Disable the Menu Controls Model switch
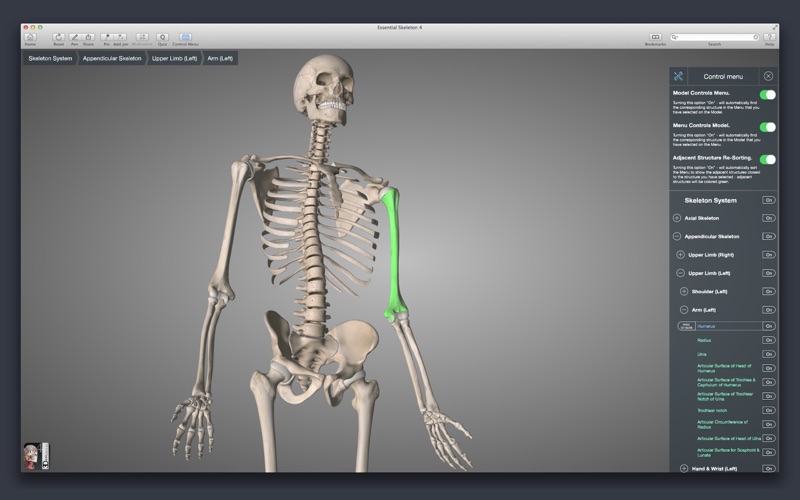Image resolution: width=800 pixels, height=500 pixels. pos(767,127)
